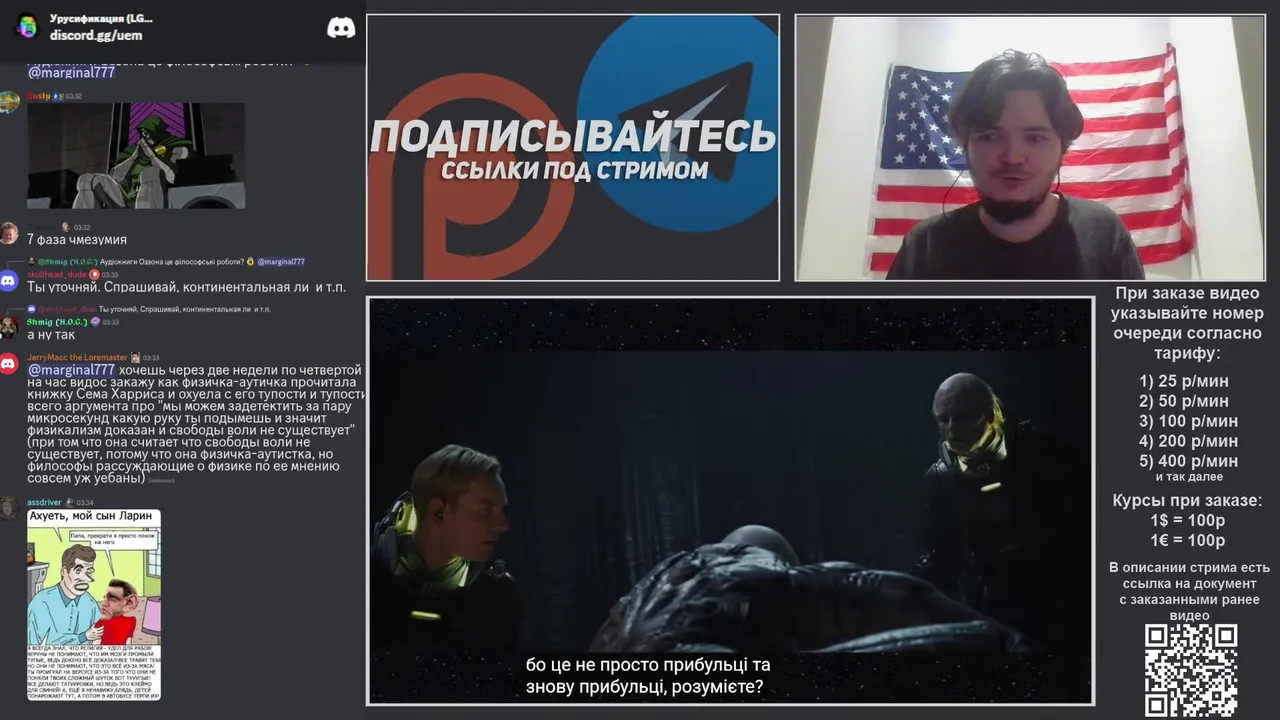The height and width of the screenshot is (720, 1280).
Task: Click the Discord logo in the chat header
Action: 341,28
